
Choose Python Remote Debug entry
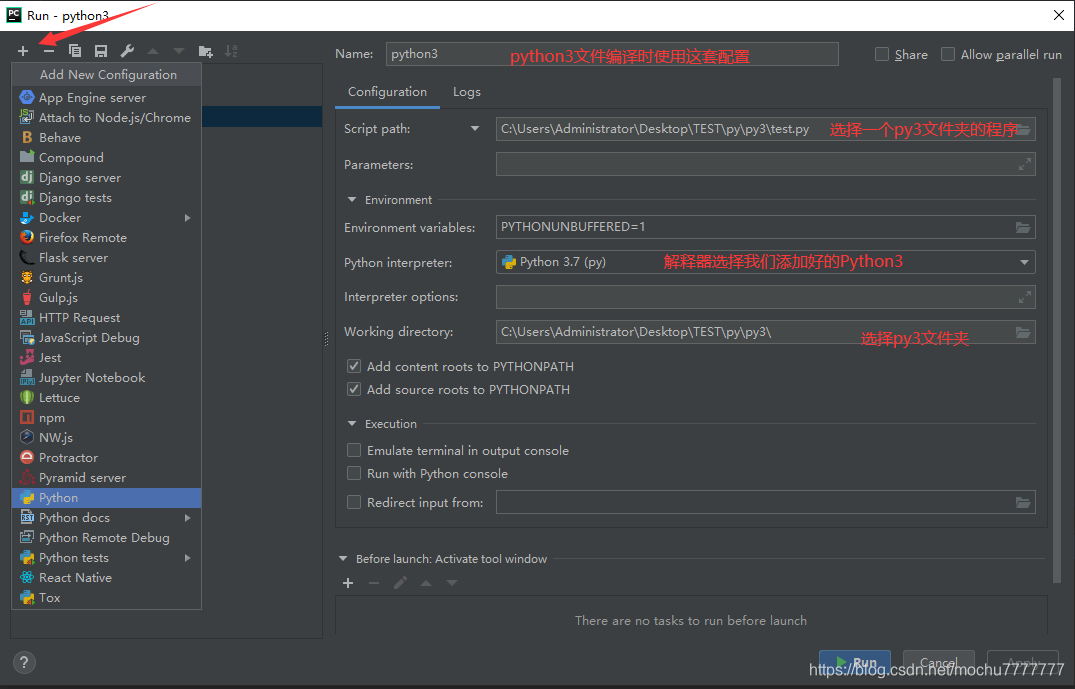(106, 537)
